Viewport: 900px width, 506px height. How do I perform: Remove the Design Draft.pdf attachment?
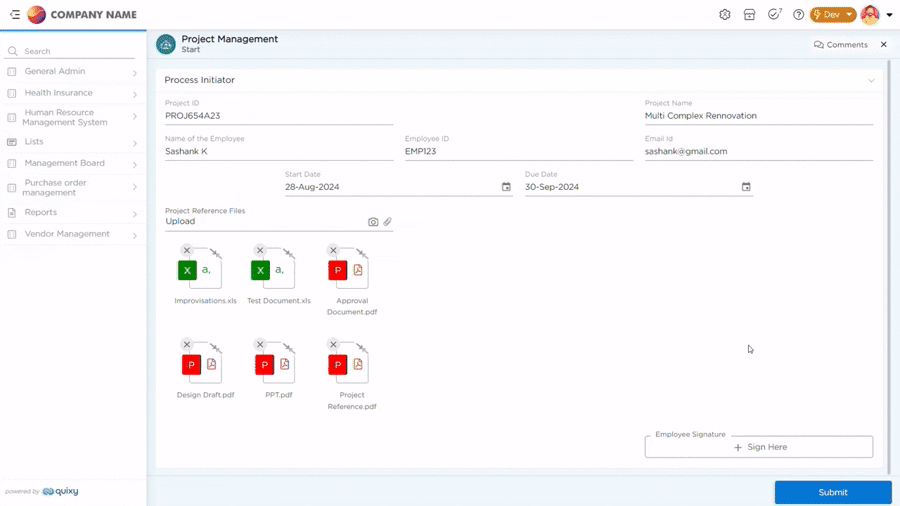187,345
